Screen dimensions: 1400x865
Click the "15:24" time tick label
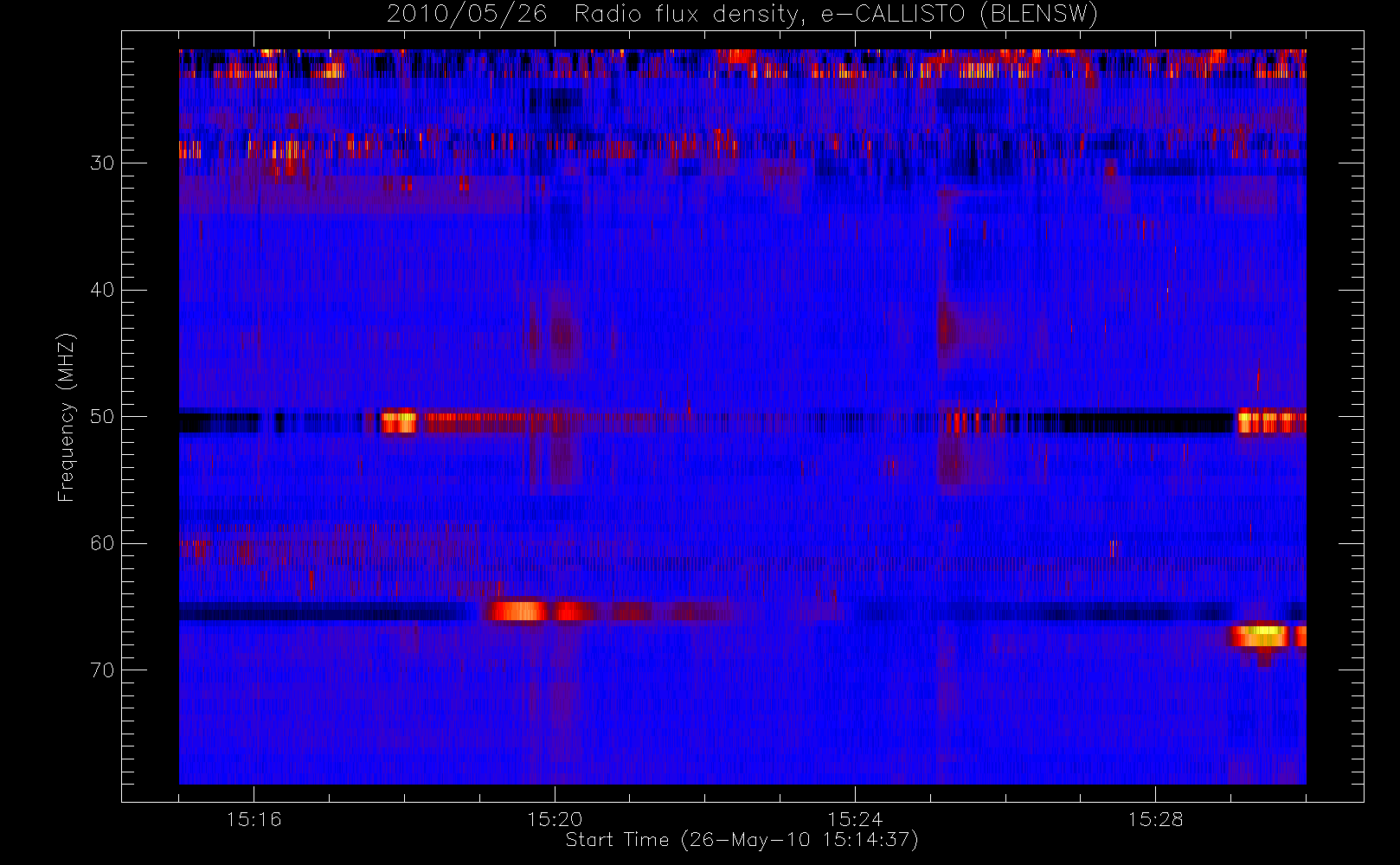coord(855,819)
